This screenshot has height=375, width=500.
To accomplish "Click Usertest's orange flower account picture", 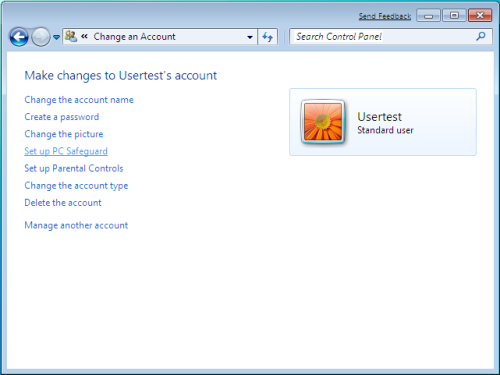I will pyautogui.click(x=323, y=122).
